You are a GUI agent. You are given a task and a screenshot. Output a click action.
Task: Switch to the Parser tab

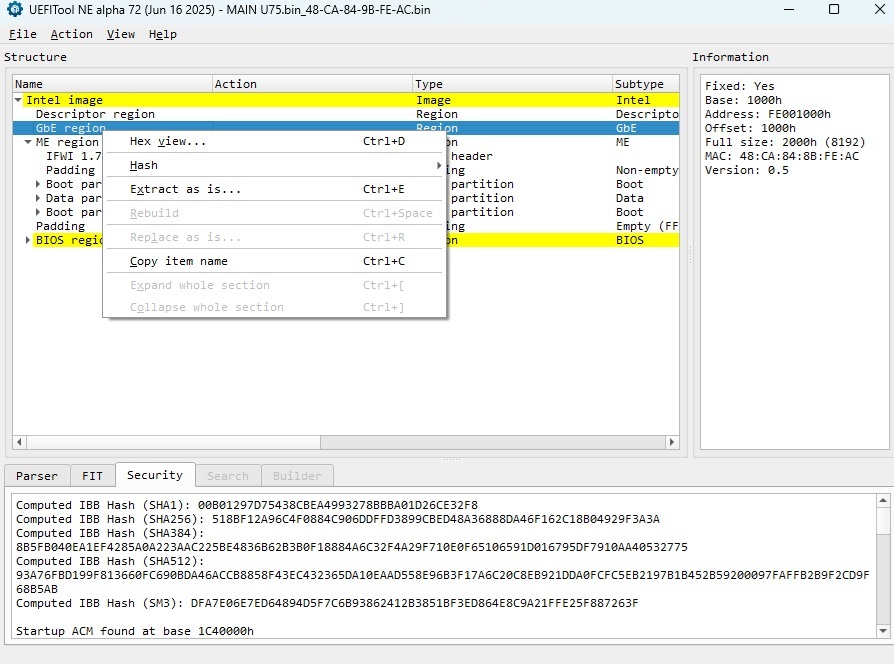point(37,476)
